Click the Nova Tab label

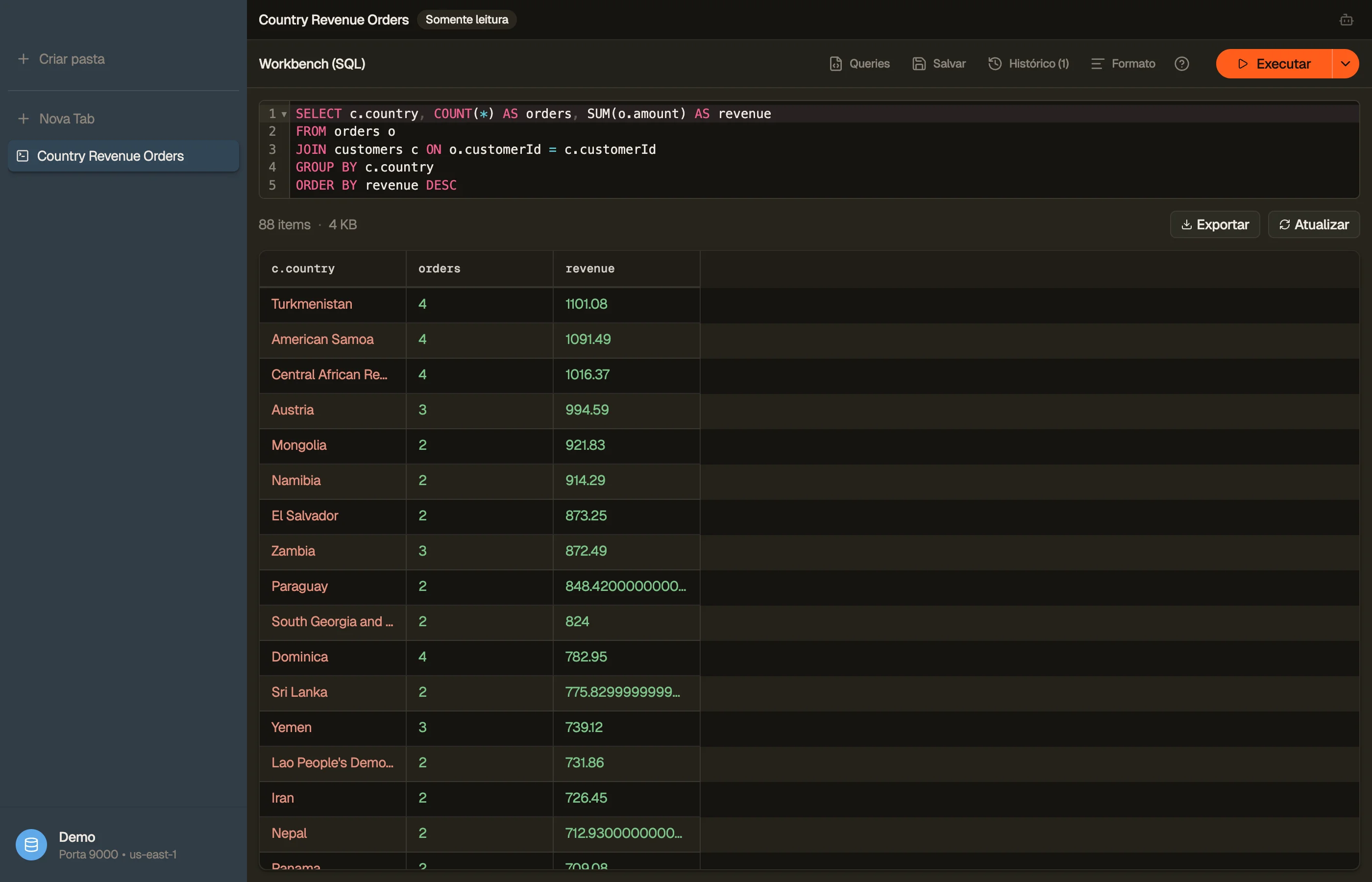[x=67, y=119]
